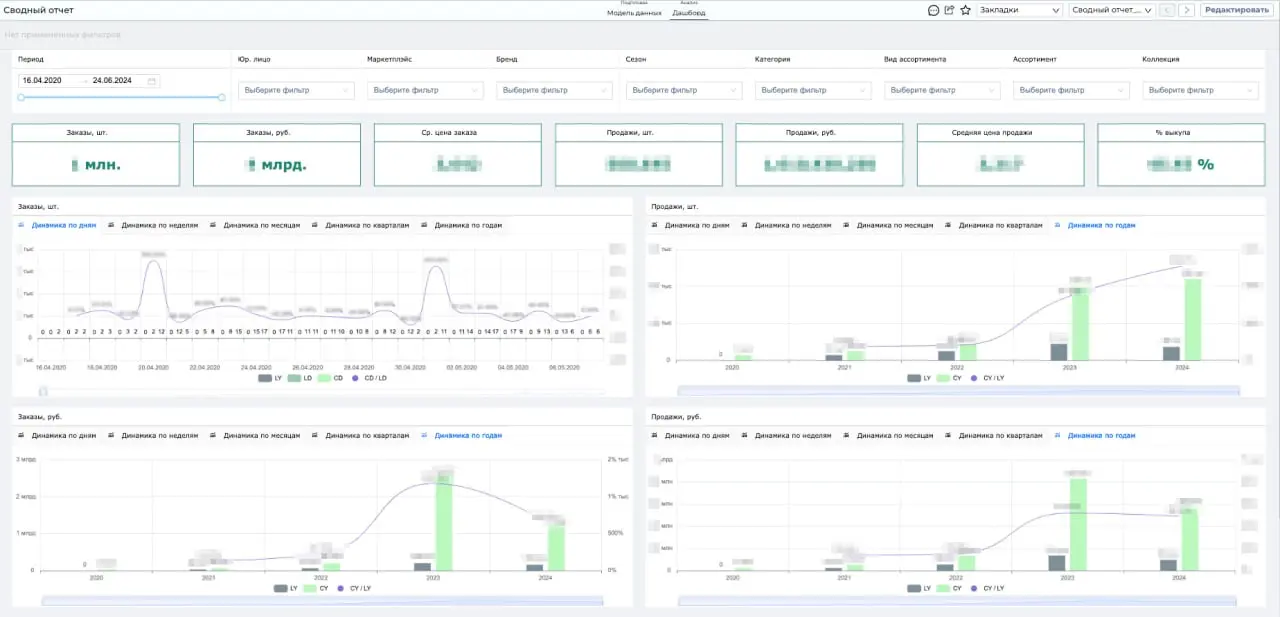Switch to Модель данных tab
The height and width of the screenshot is (617, 1280).
coord(634,13)
